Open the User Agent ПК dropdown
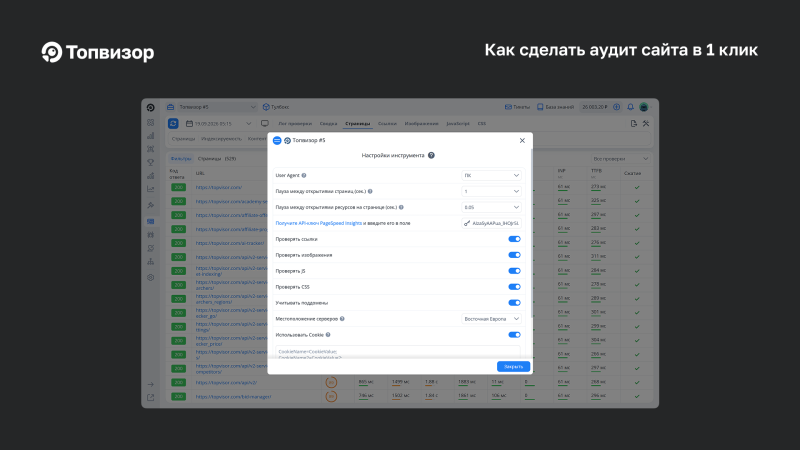 pos(491,176)
